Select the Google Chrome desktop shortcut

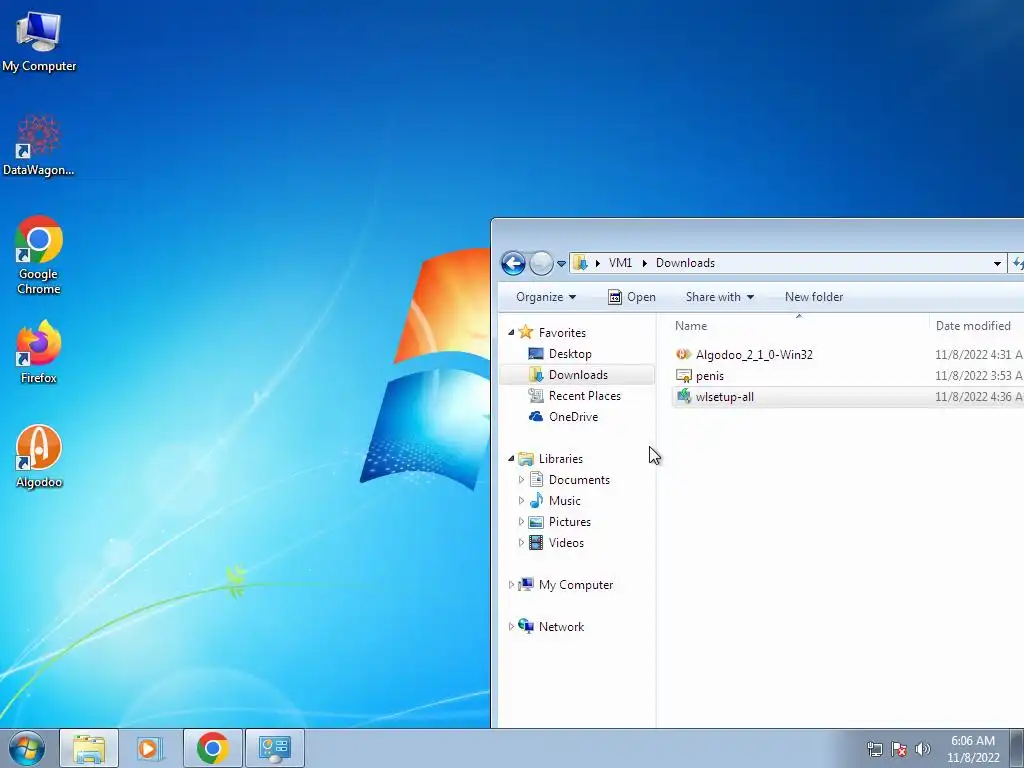coord(39,255)
